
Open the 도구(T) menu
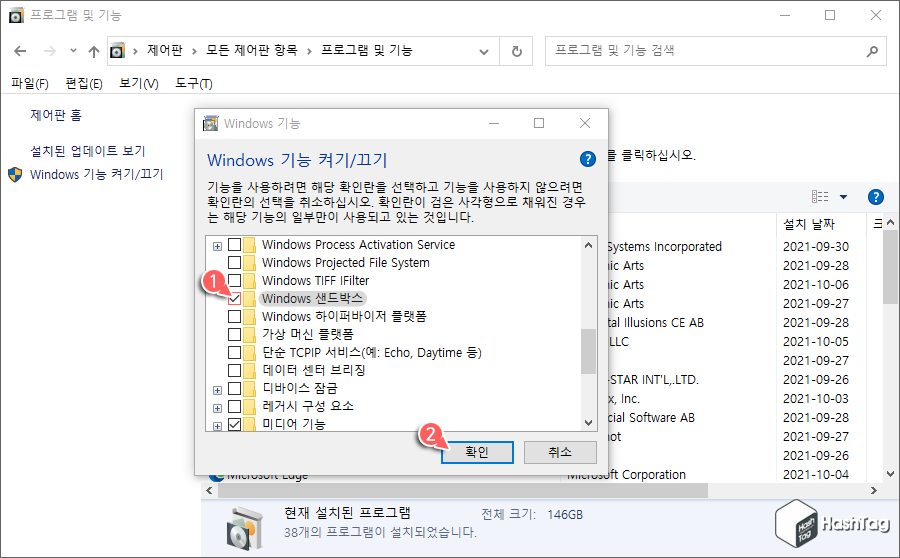click(193, 84)
